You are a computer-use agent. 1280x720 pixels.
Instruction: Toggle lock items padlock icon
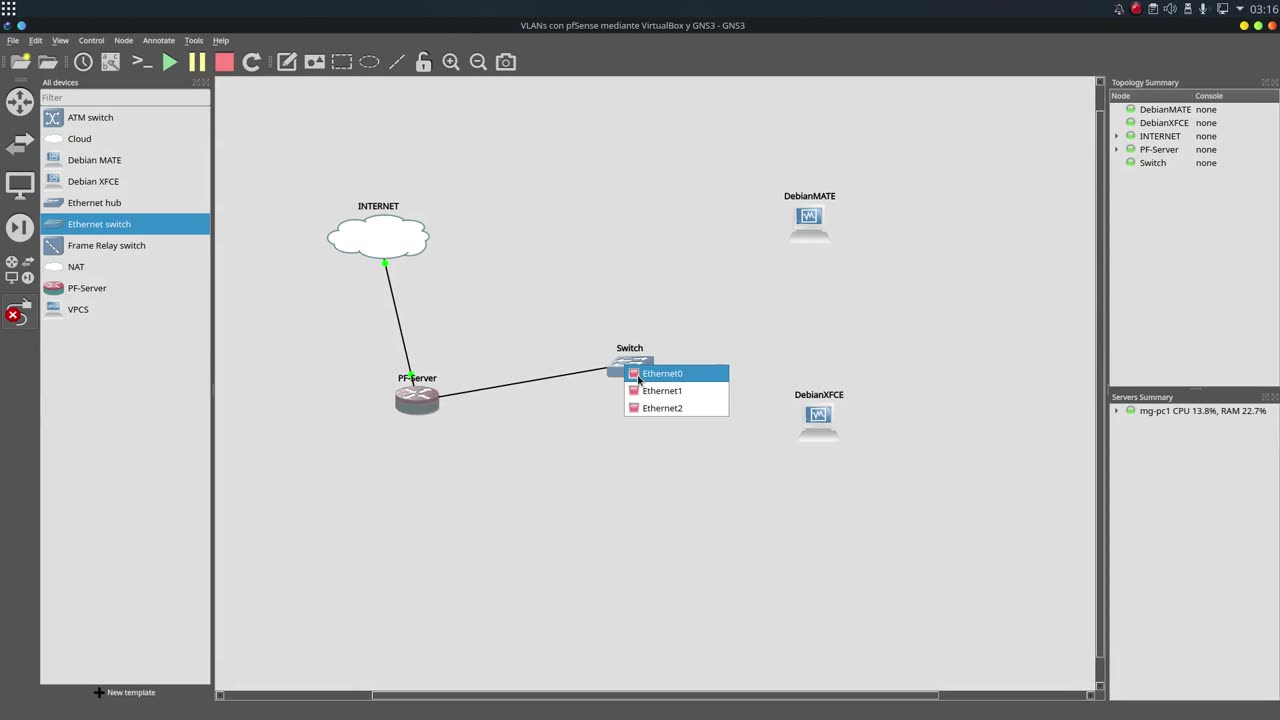pos(424,62)
